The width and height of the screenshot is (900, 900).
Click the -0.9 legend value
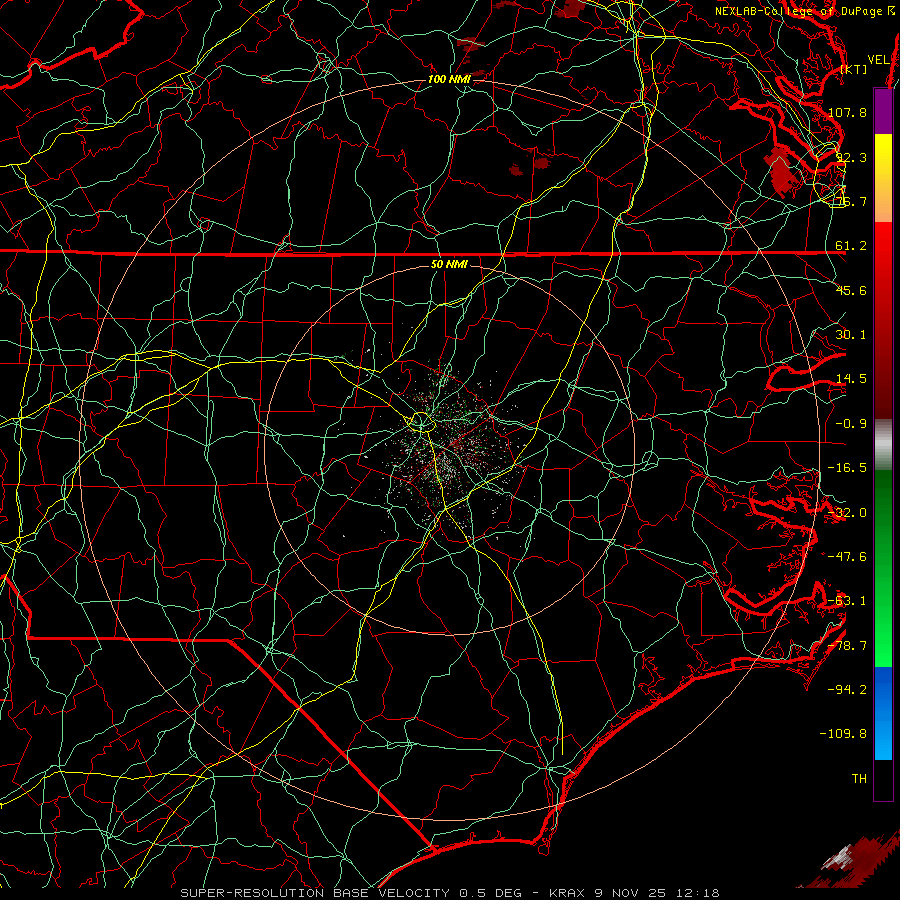(x=851, y=424)
